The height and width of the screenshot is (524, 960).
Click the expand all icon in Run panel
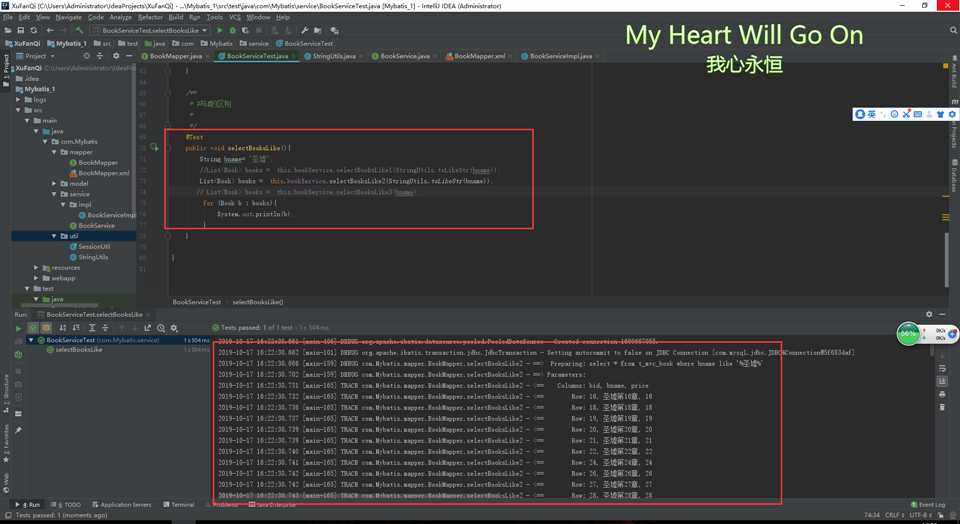pos(92,328)
